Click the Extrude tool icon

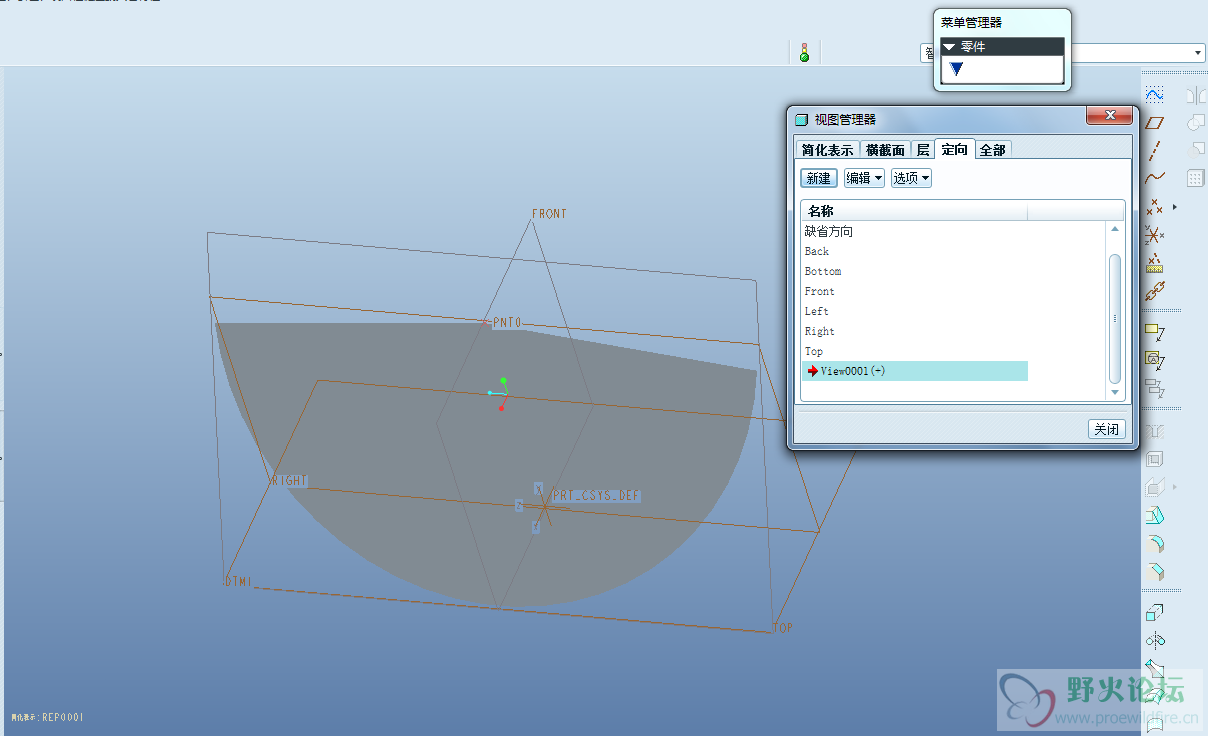(1155, 612)
